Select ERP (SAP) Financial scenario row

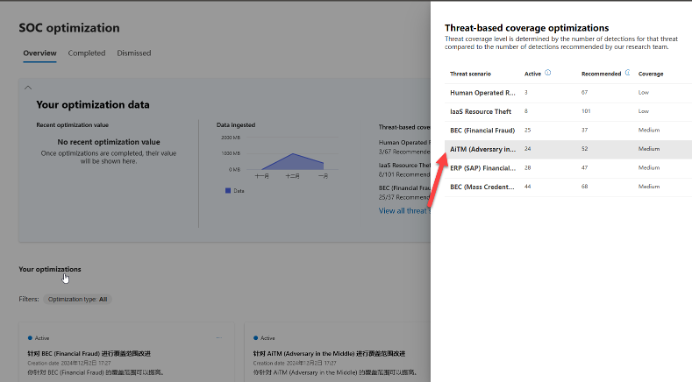click(x=568, y=168)
